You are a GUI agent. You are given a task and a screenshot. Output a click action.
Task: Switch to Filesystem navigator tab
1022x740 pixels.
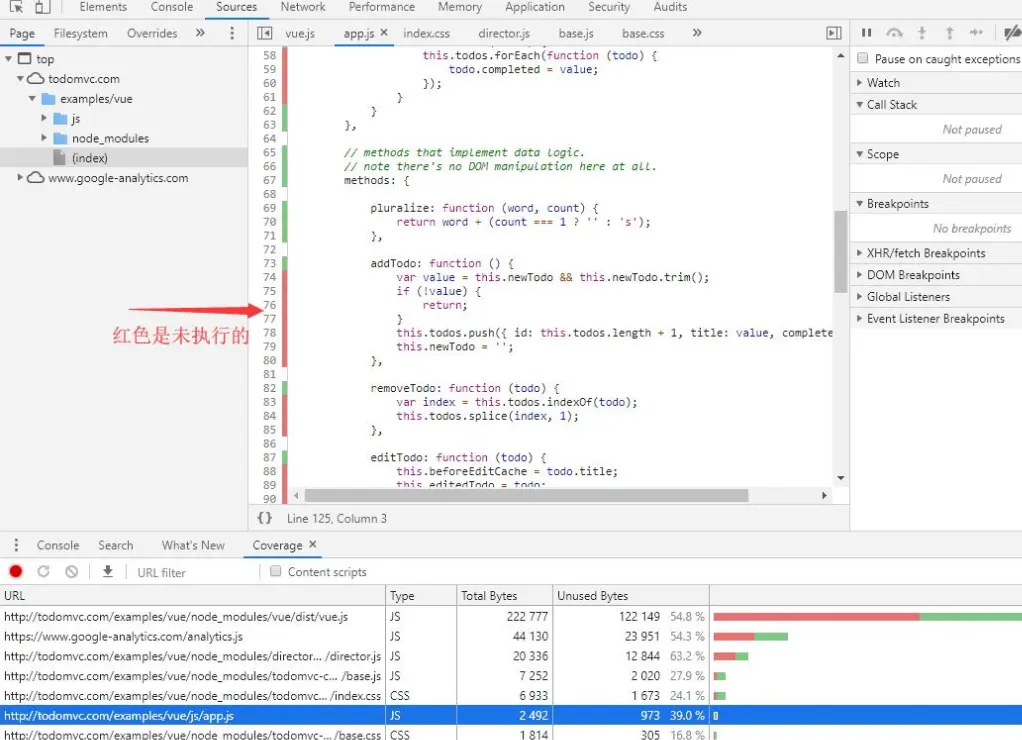point(80,33)
